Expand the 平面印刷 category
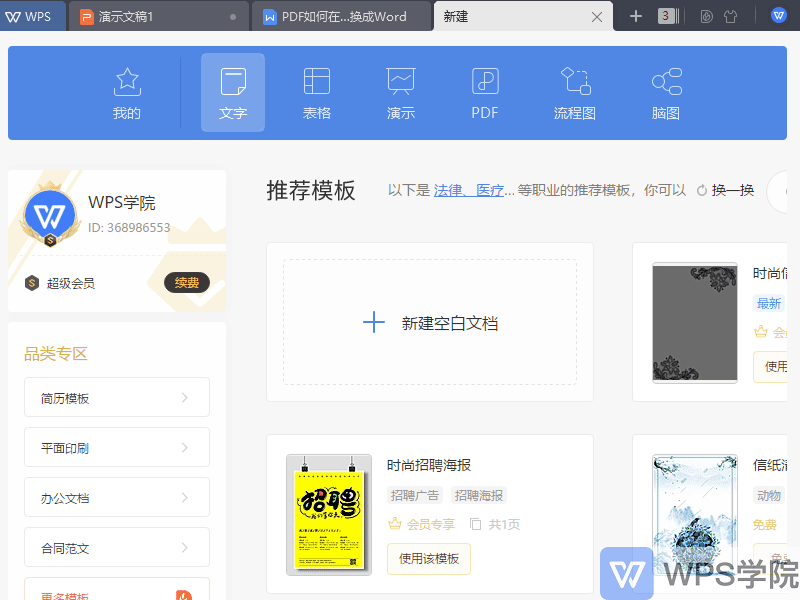 point(116,447)
